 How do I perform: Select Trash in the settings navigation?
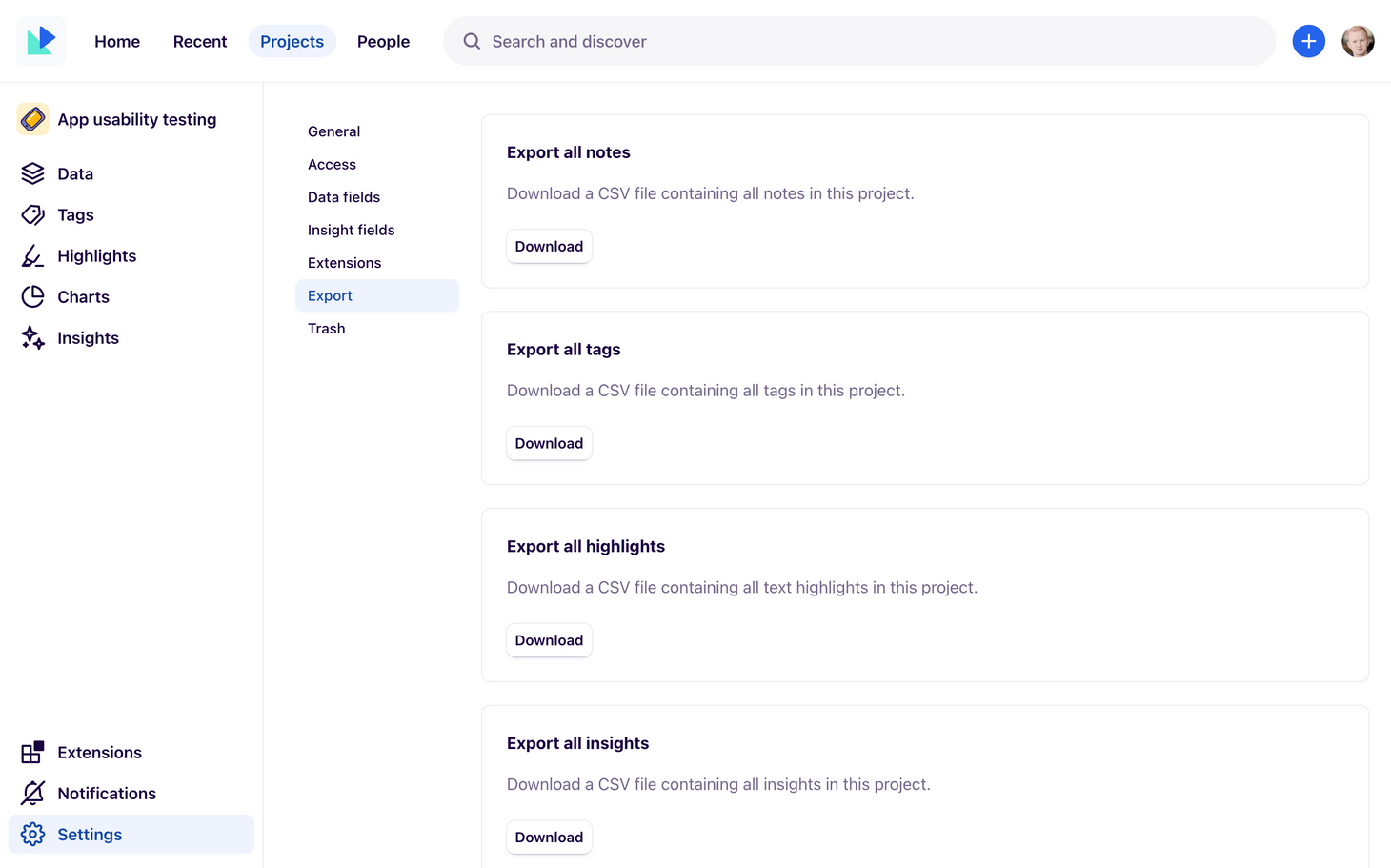coord(326,328)
